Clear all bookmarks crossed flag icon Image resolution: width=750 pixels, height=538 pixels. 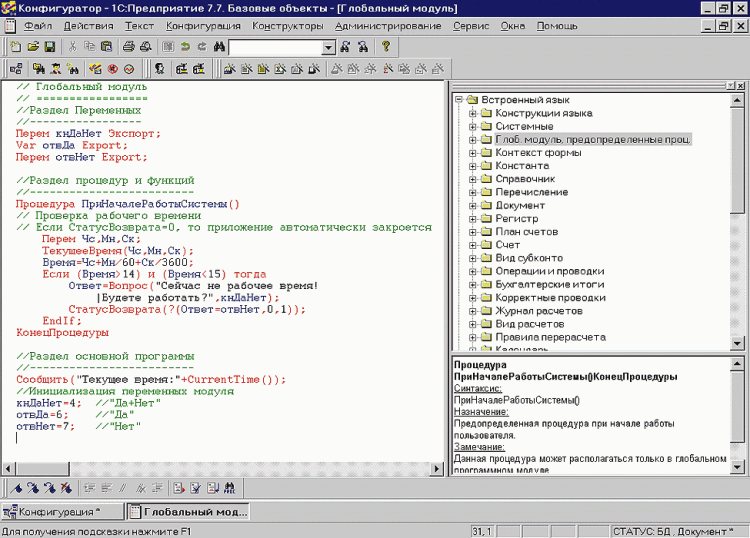tap(66, 488)
